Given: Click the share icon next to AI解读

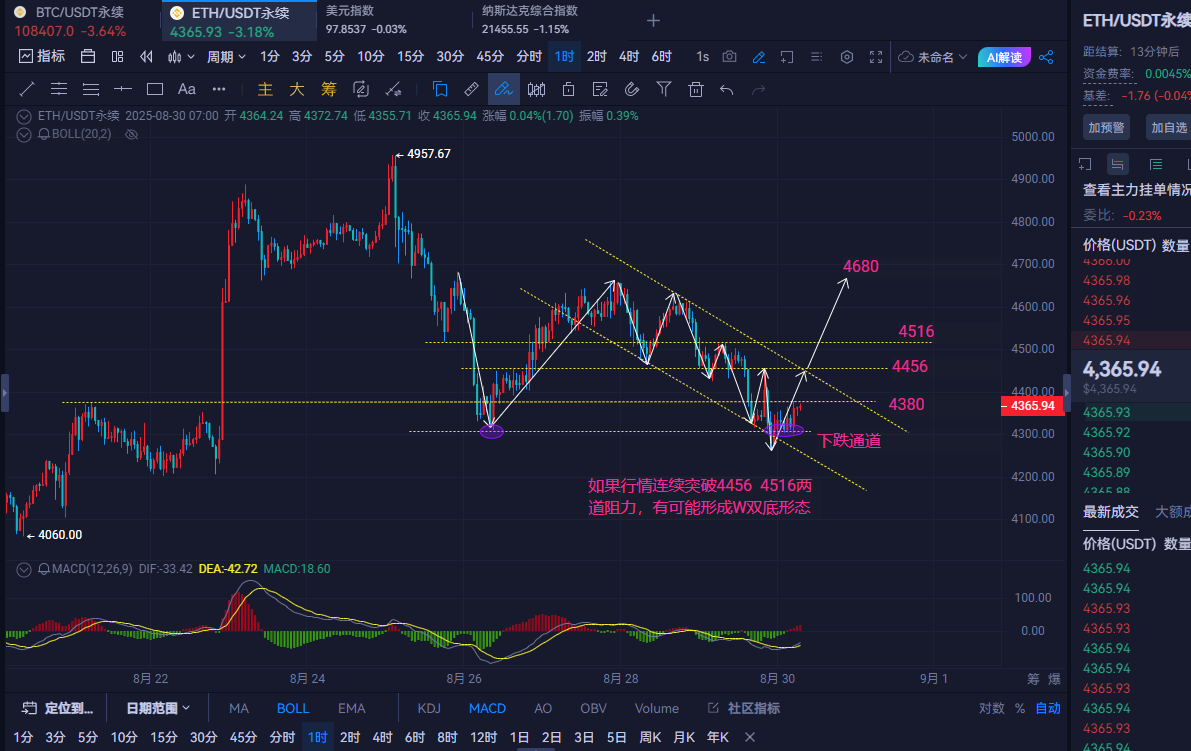Looking at the screenshot, I should (x=1046, y=57).
